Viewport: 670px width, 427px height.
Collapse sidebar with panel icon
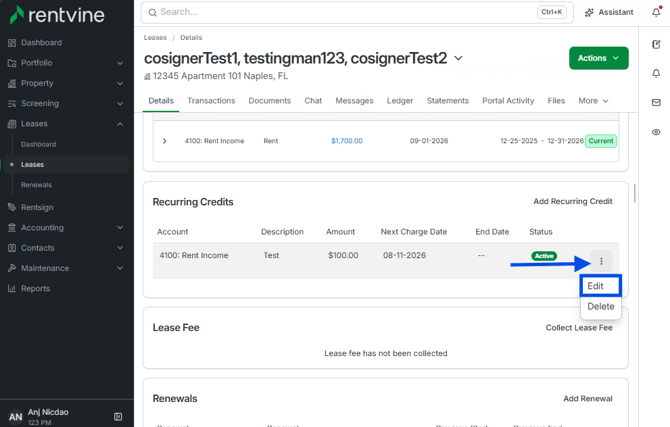click(x=118, y=417)
